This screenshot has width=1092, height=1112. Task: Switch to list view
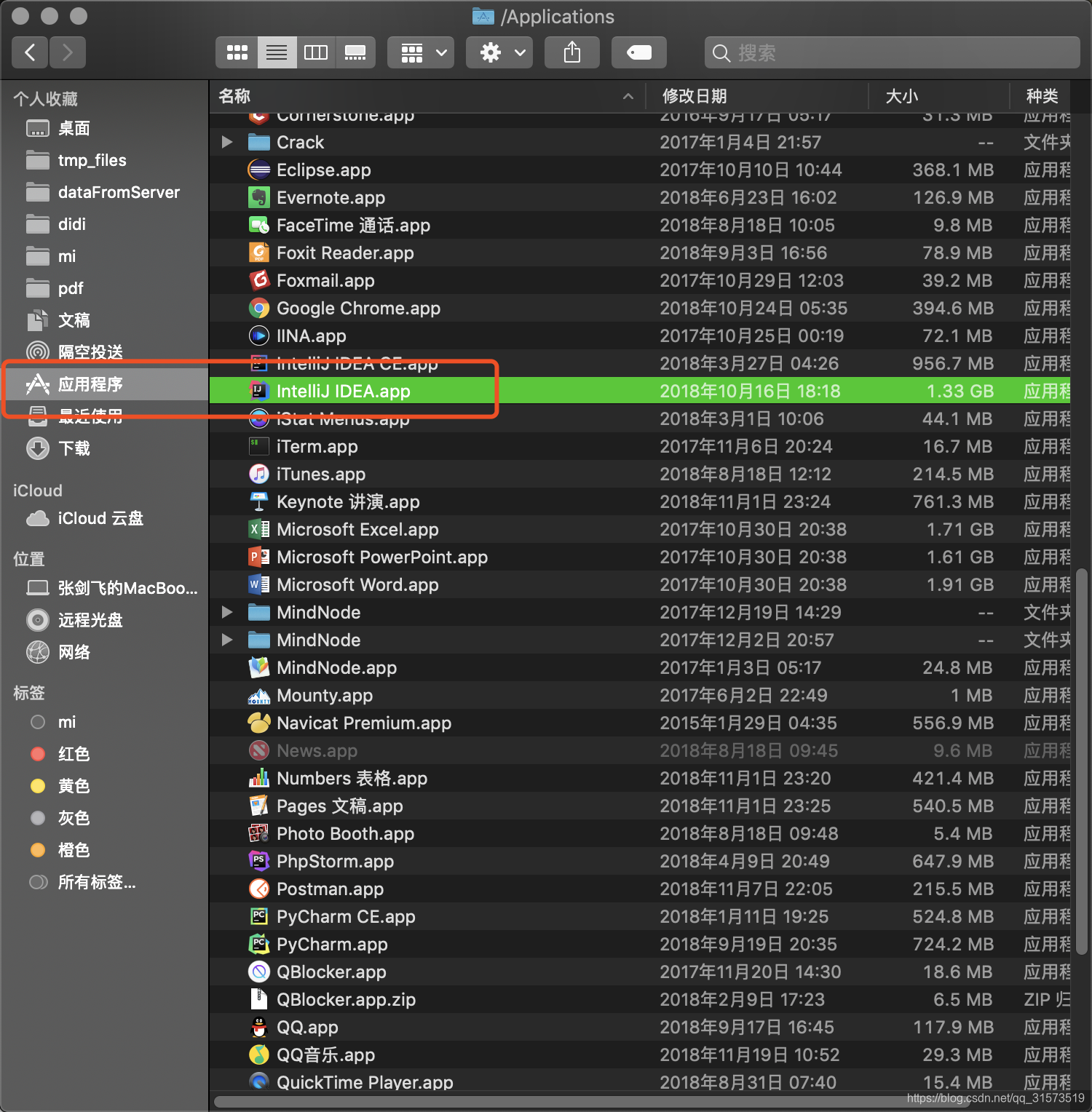click(x=277, y=52)
